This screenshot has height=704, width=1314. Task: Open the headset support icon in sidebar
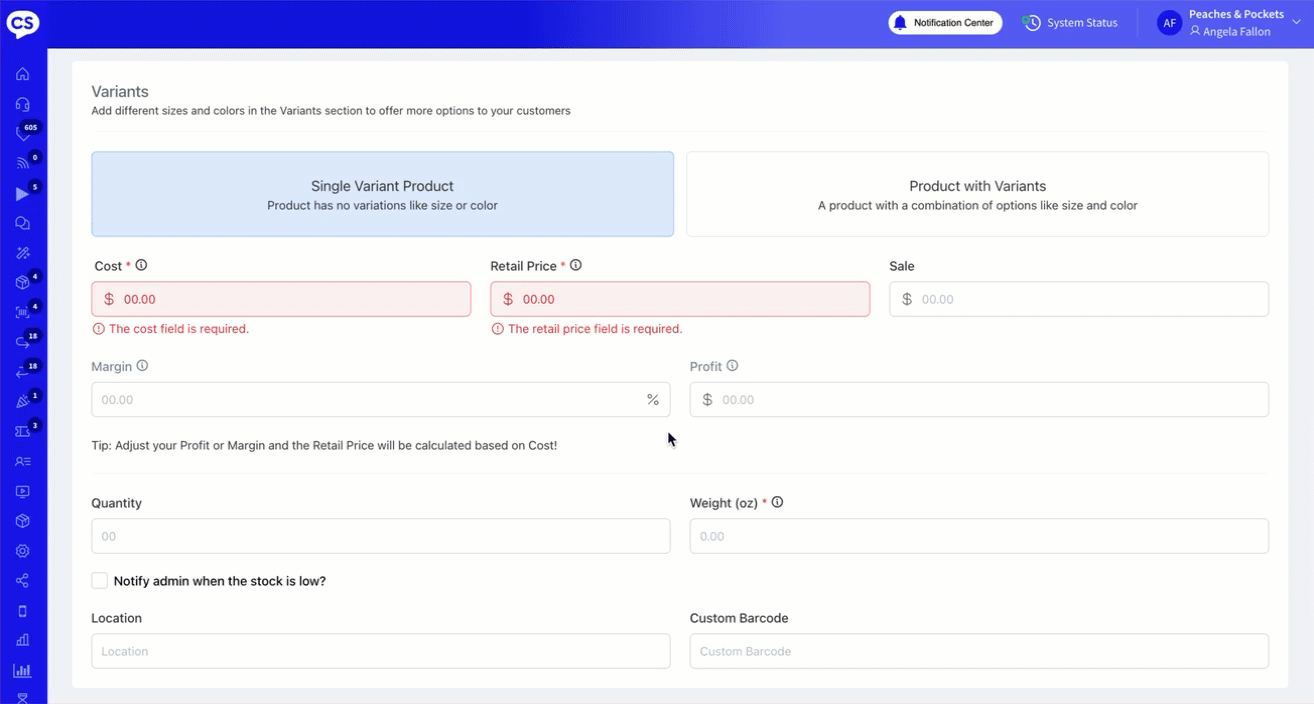(23, 104)
